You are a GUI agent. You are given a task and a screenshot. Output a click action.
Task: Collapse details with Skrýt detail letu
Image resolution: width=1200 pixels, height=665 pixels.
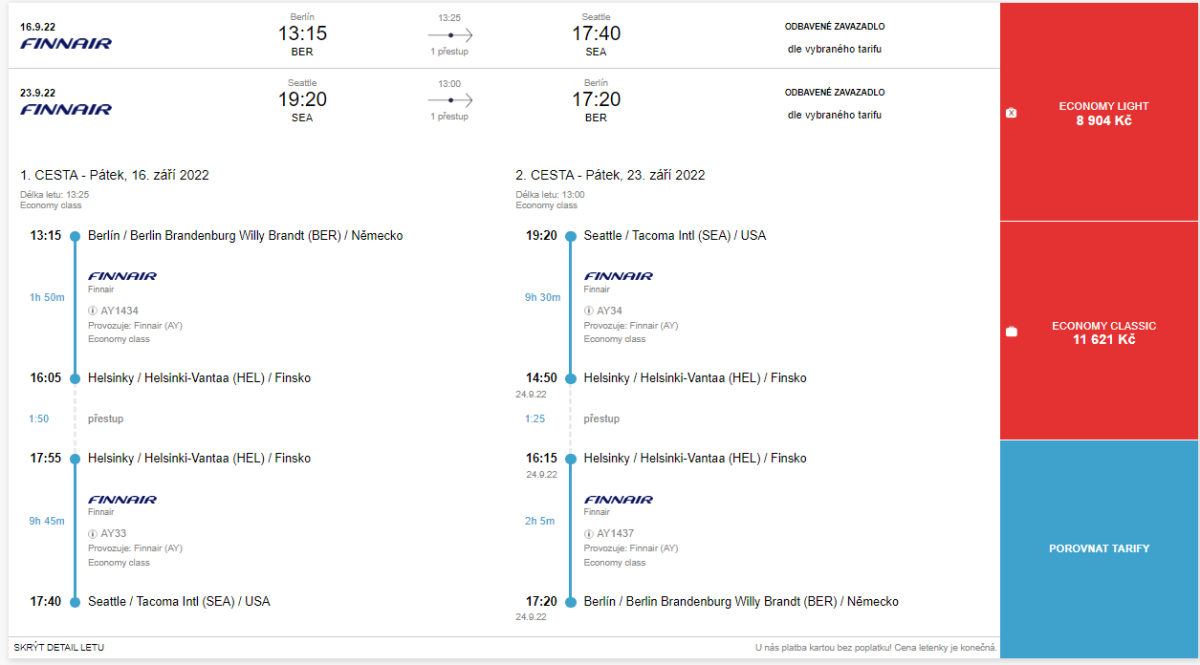(59, 648)
